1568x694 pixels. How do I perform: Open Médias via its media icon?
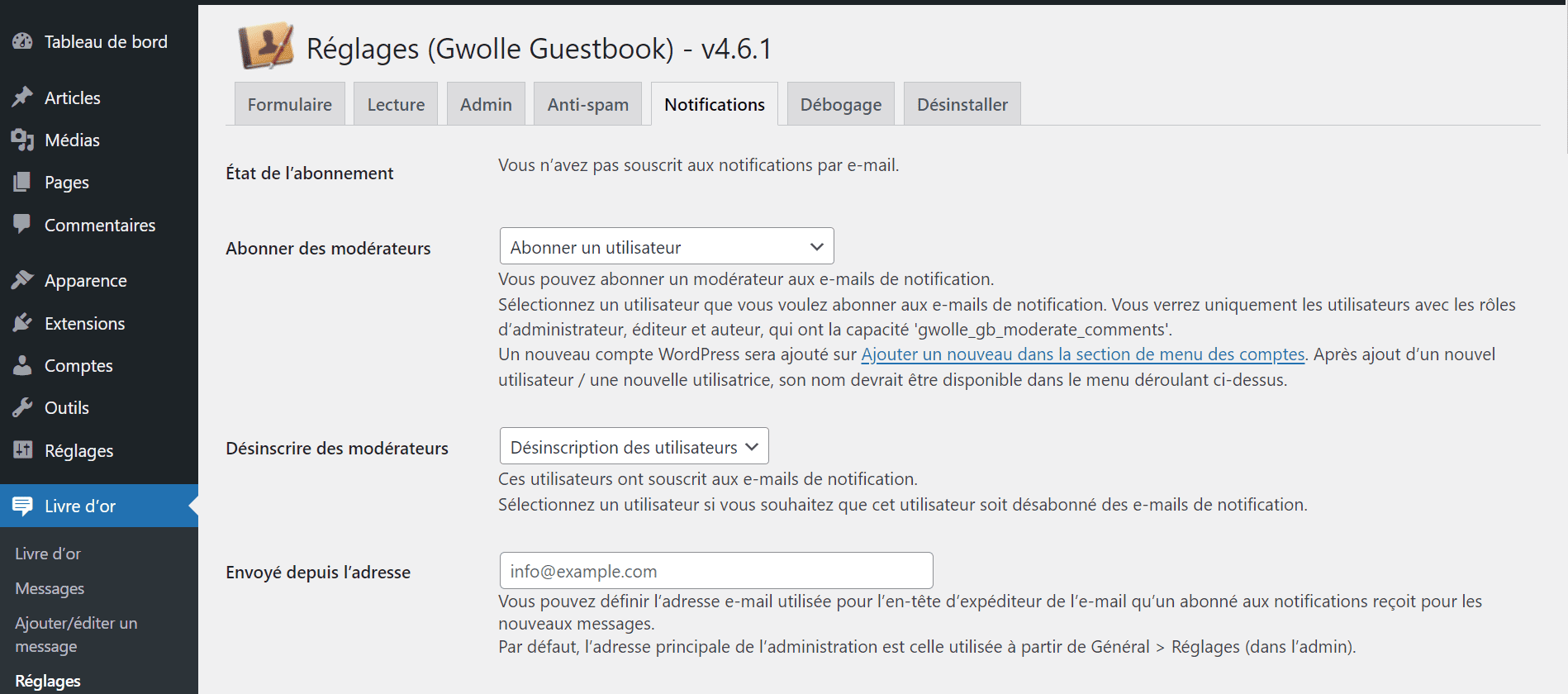pos(22,140)
